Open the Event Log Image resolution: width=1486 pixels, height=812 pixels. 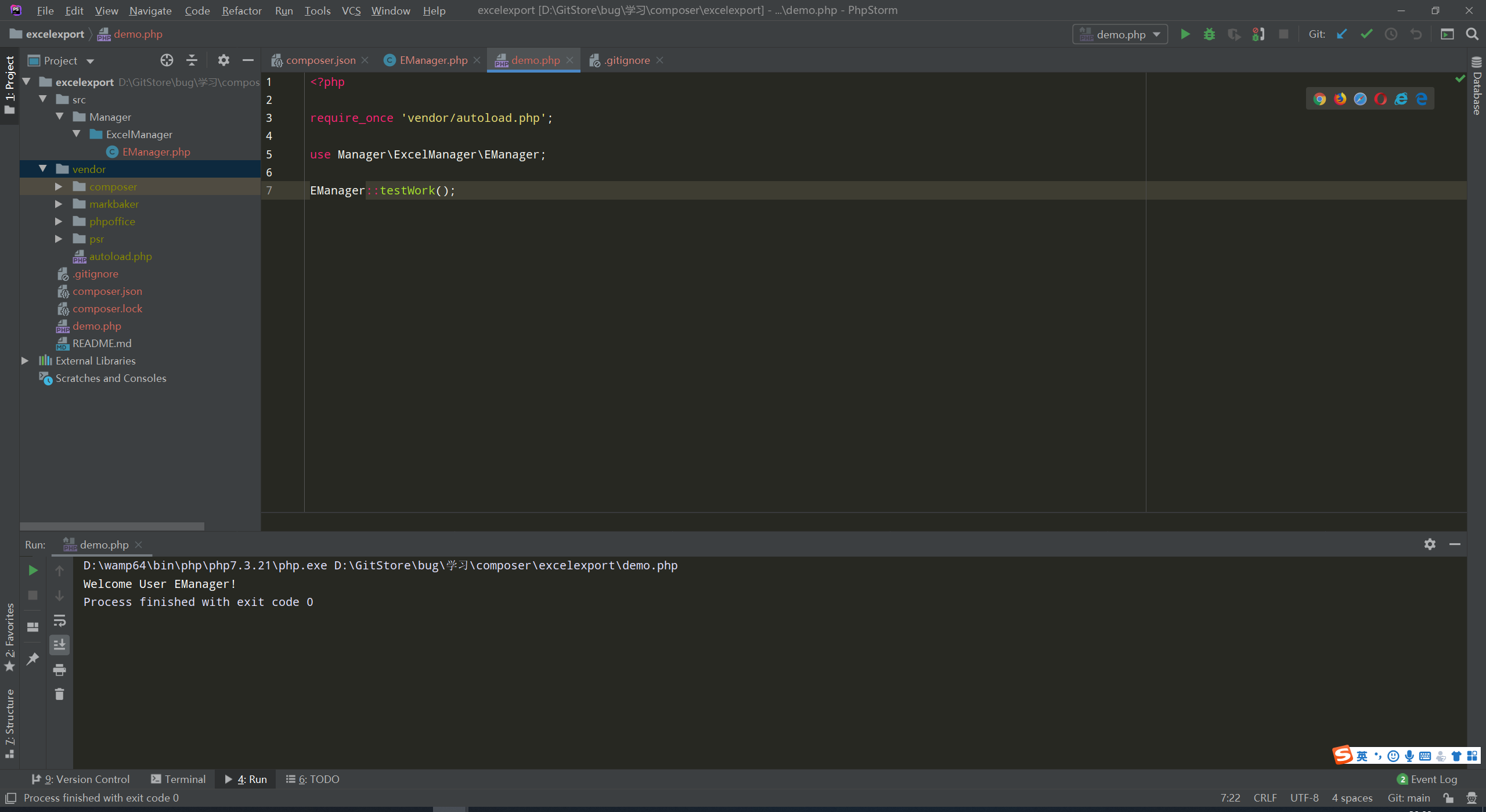1427,779
